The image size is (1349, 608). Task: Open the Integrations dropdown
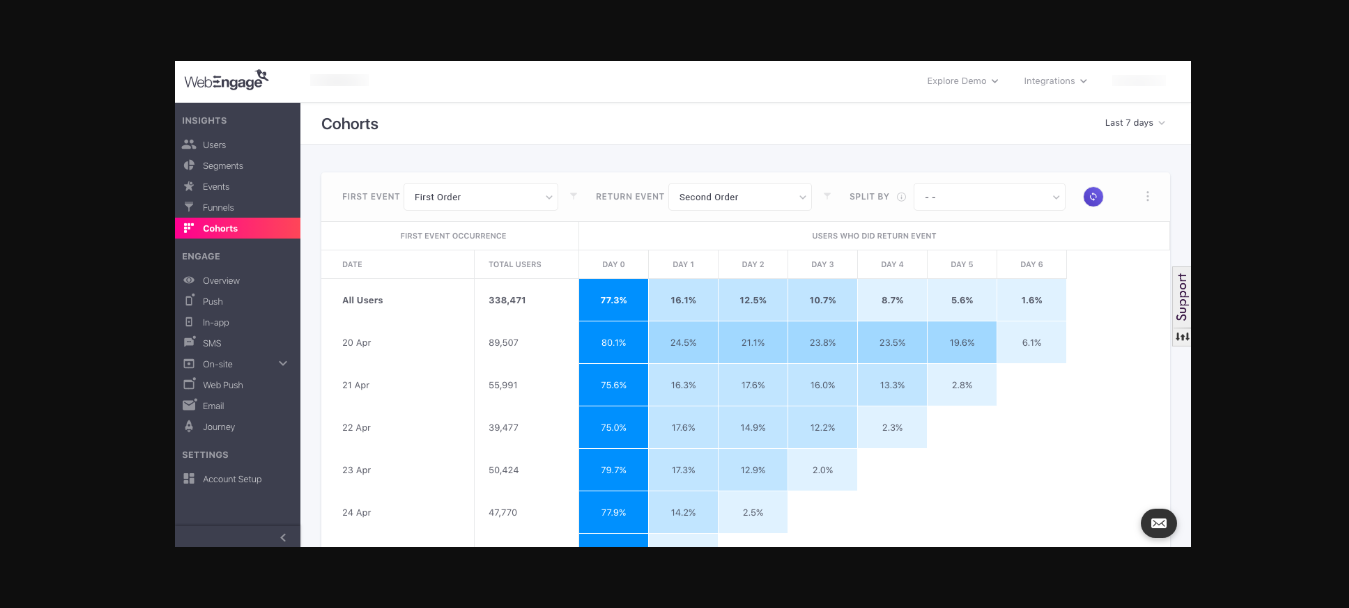pyautogui.click(x=1055, y=81)
